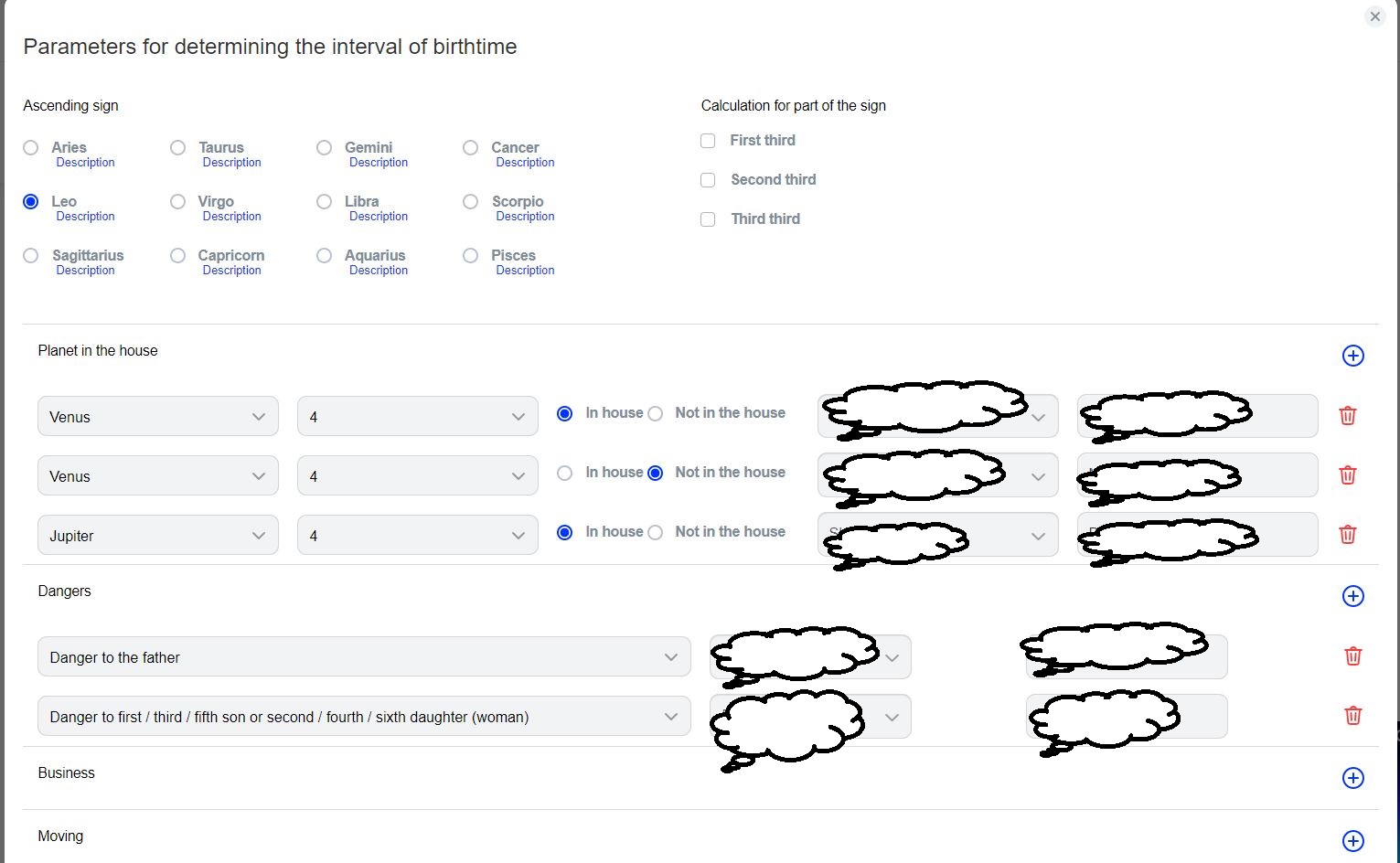Set second Venus row to In house
Screen dimensions: 1400x863
pos(565,474)
